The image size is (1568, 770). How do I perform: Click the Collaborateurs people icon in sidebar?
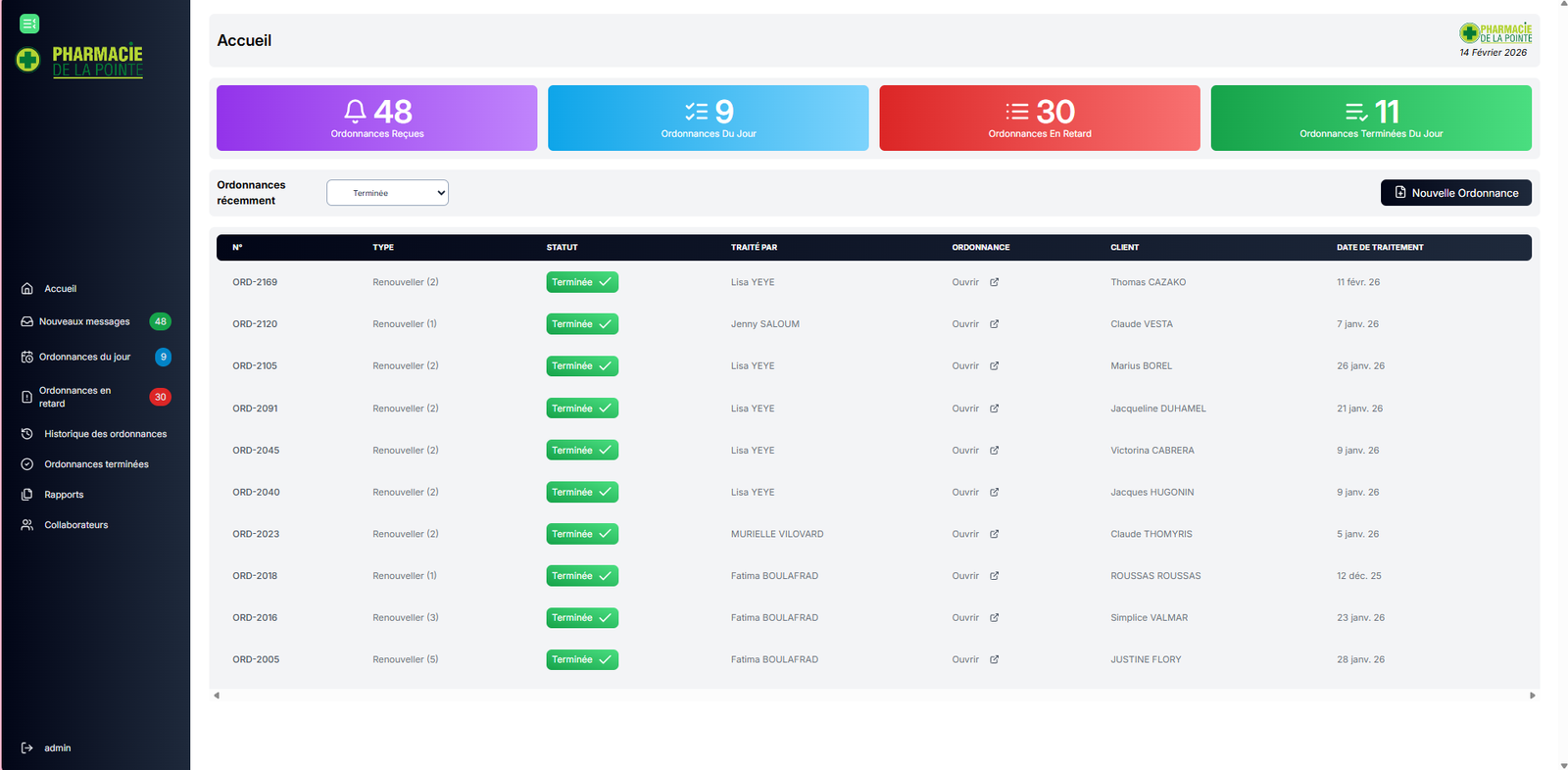[27, 525]
